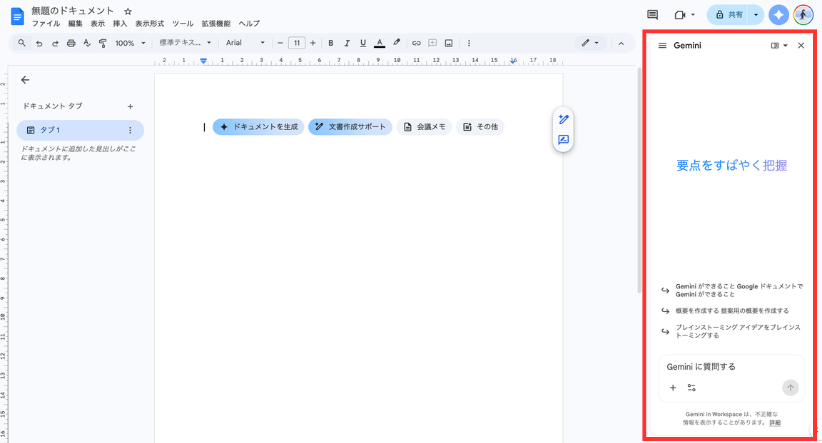Screen dimensions: 822x443
Task: Click the ドキュメントを生成 chip
Action: pos(258,127)
